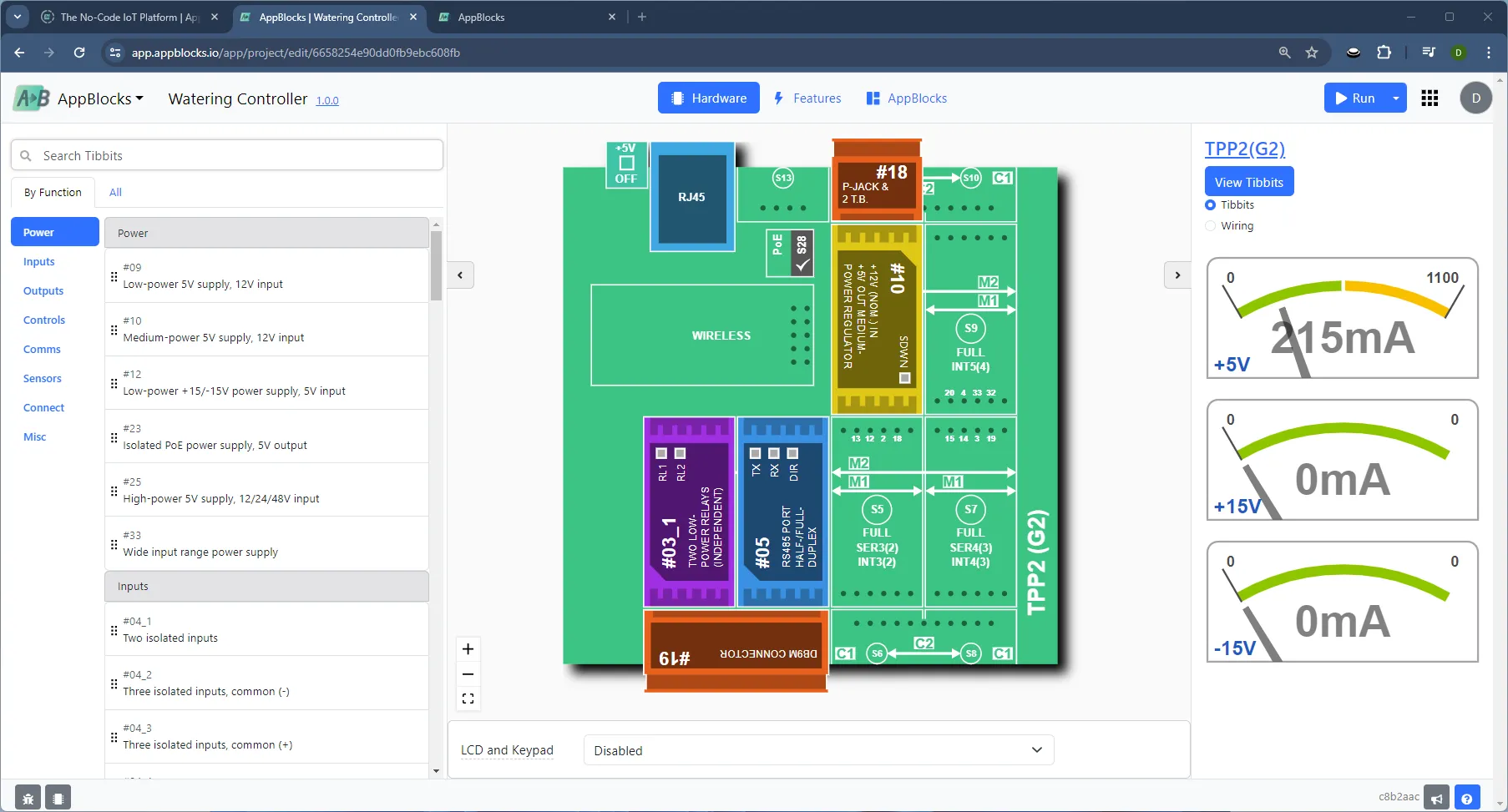Zoom out on the board canvas
The image size is (1508, 812).
pyautogui.click(x=468, y=674)
